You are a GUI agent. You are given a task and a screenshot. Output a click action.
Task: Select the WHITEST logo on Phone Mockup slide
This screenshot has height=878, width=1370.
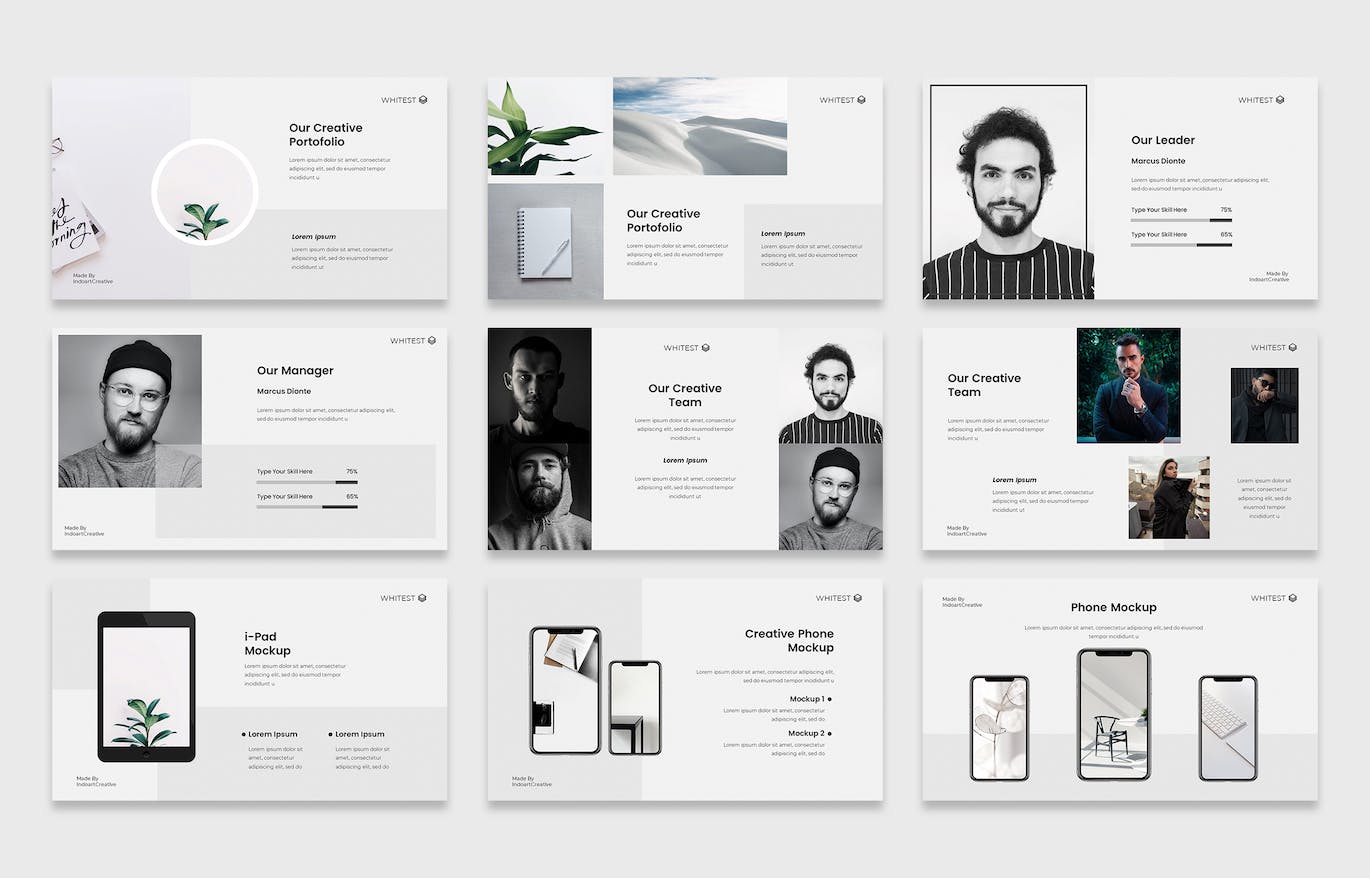pyautogui.click(x=1273, y=598)
